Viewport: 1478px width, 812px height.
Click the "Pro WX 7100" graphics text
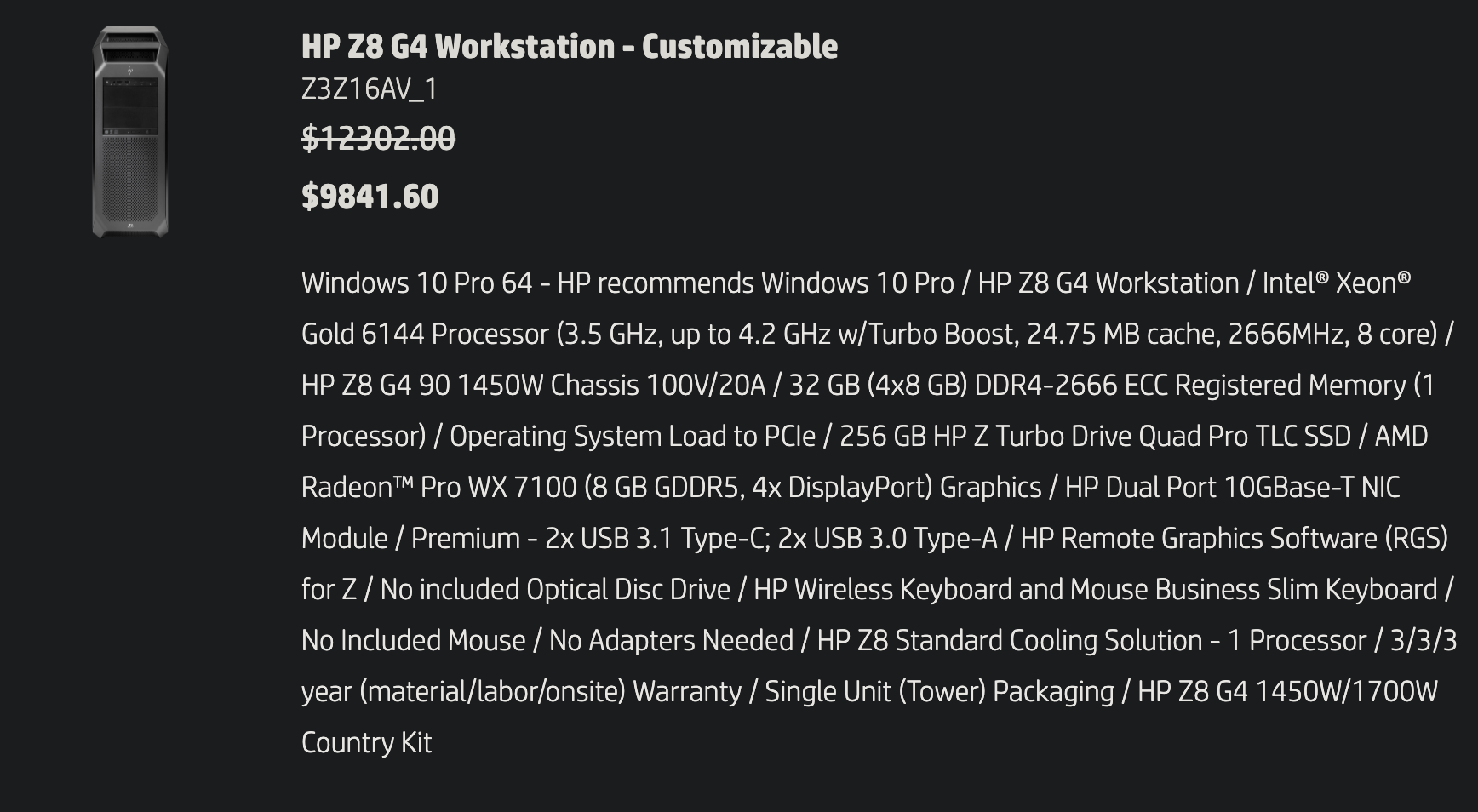point(498,487)
